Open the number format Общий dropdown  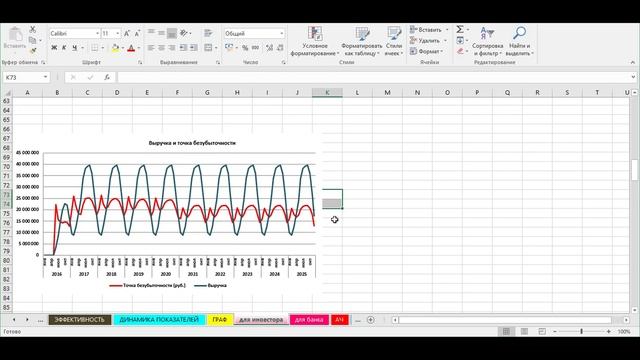pos(282,33)
